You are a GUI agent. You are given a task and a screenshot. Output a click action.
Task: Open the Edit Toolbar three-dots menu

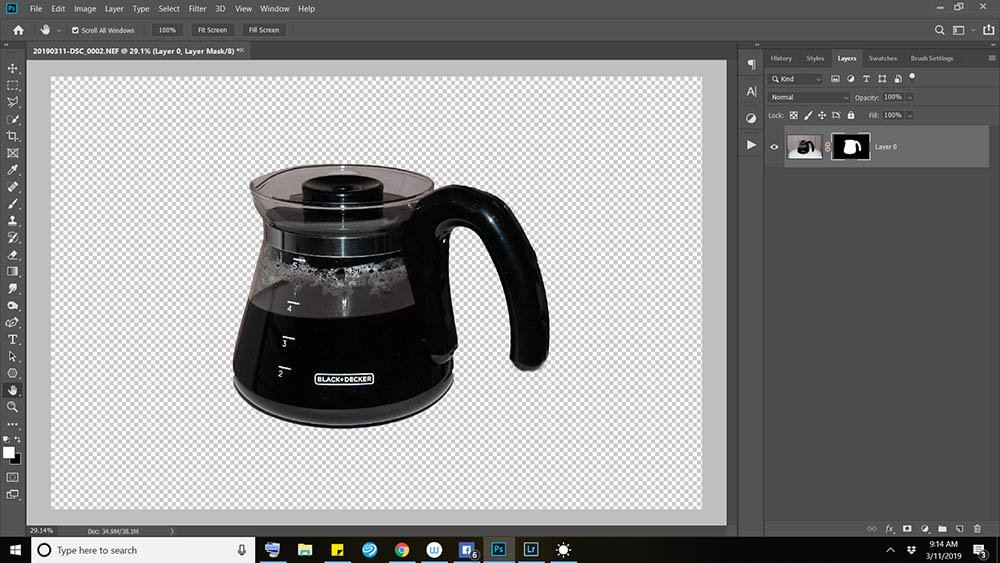[x=12, y=424]
